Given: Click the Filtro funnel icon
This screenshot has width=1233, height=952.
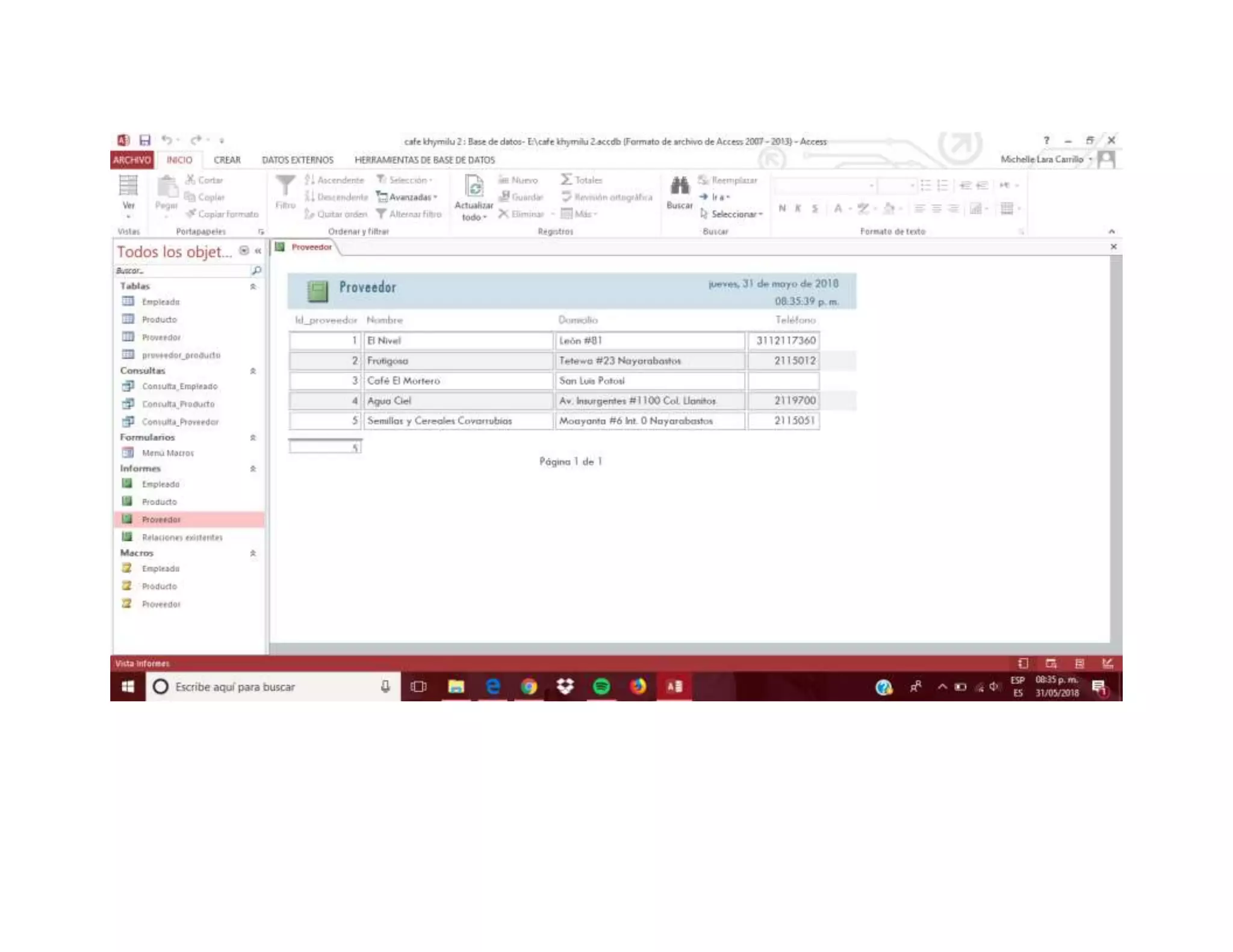Looking at the screenshot, I should click(x=285, y=186).
